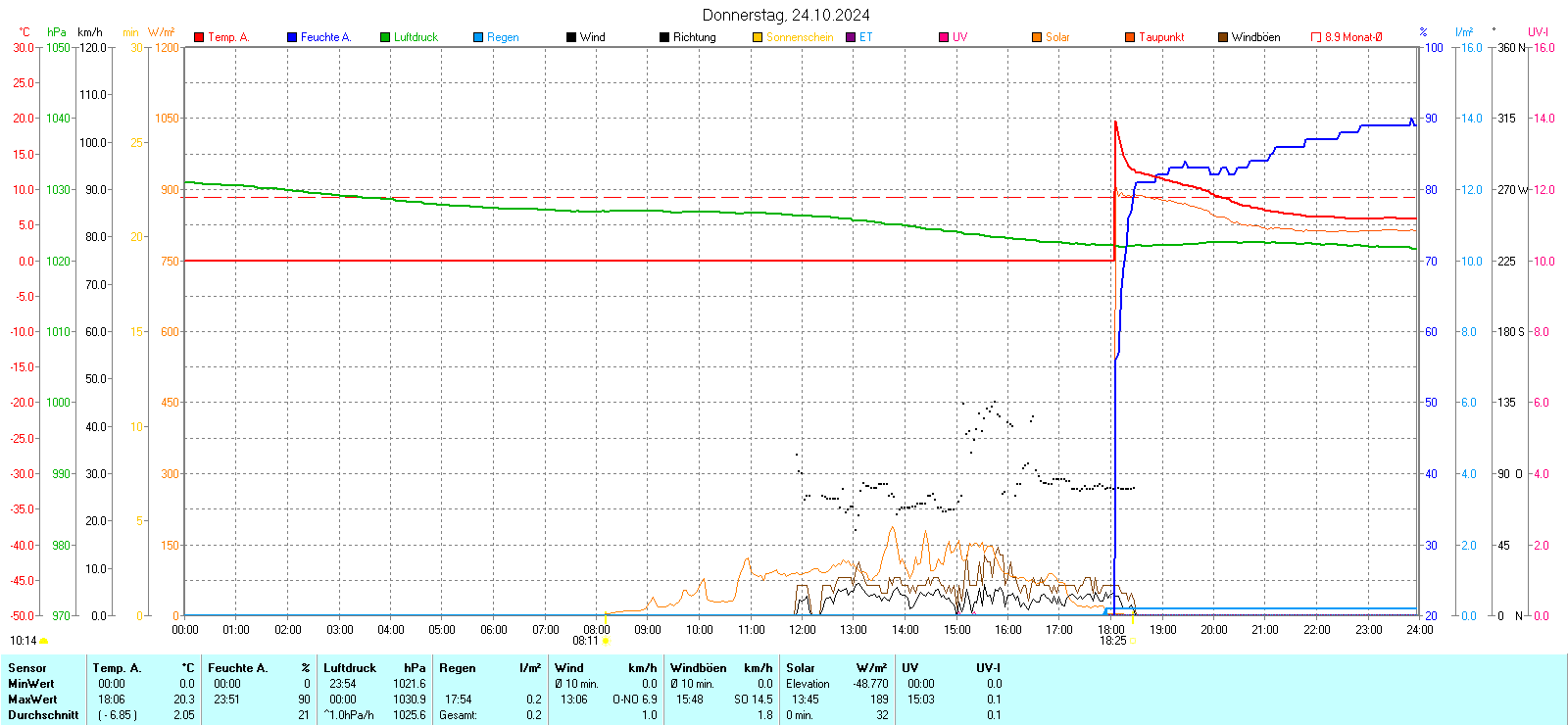
Task: Click the blue Feuchte A. legend square
Action: pos(292,37)
